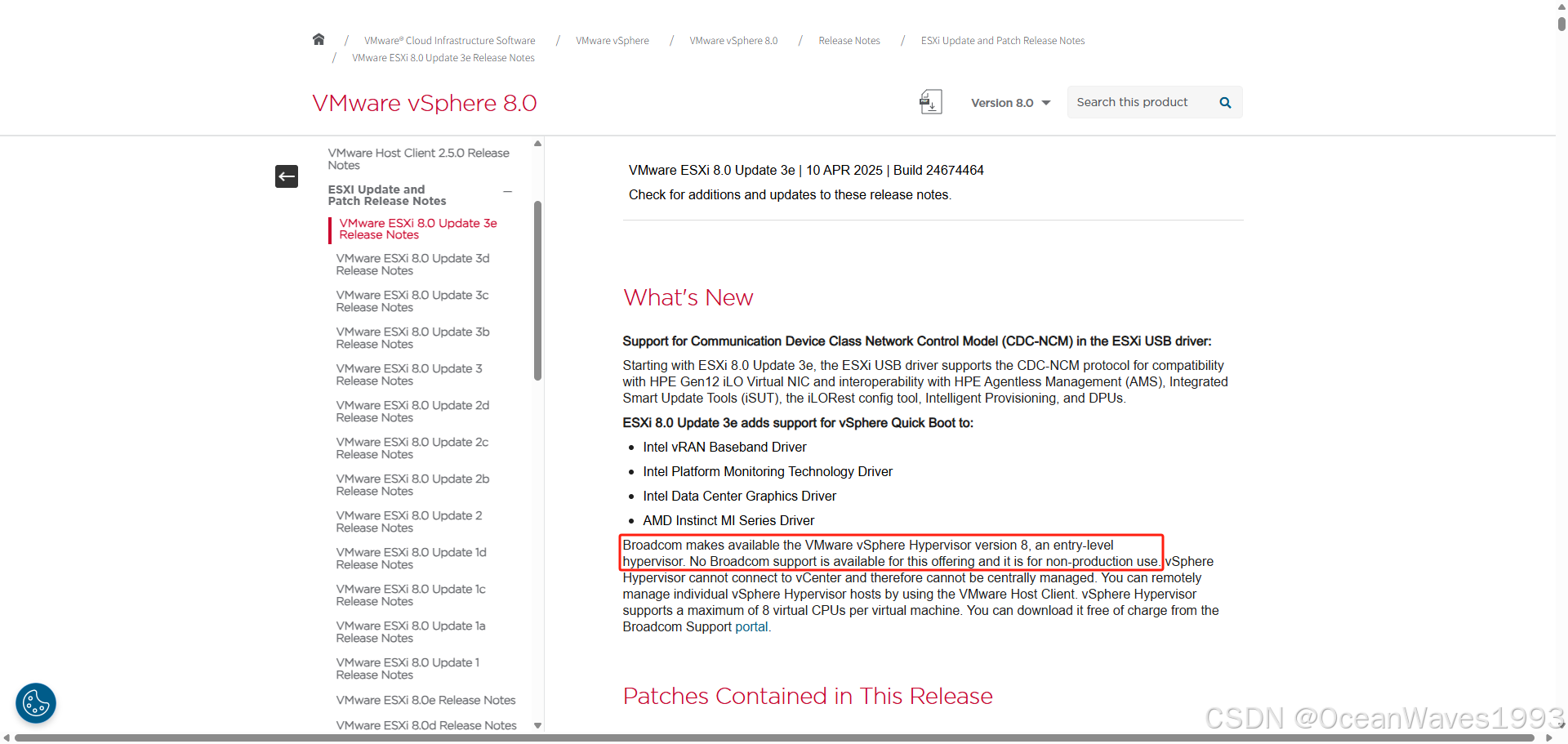Open the VMware vSphere breadcrumb
This screenshot has height=744, width=1568.
point(612,41)
